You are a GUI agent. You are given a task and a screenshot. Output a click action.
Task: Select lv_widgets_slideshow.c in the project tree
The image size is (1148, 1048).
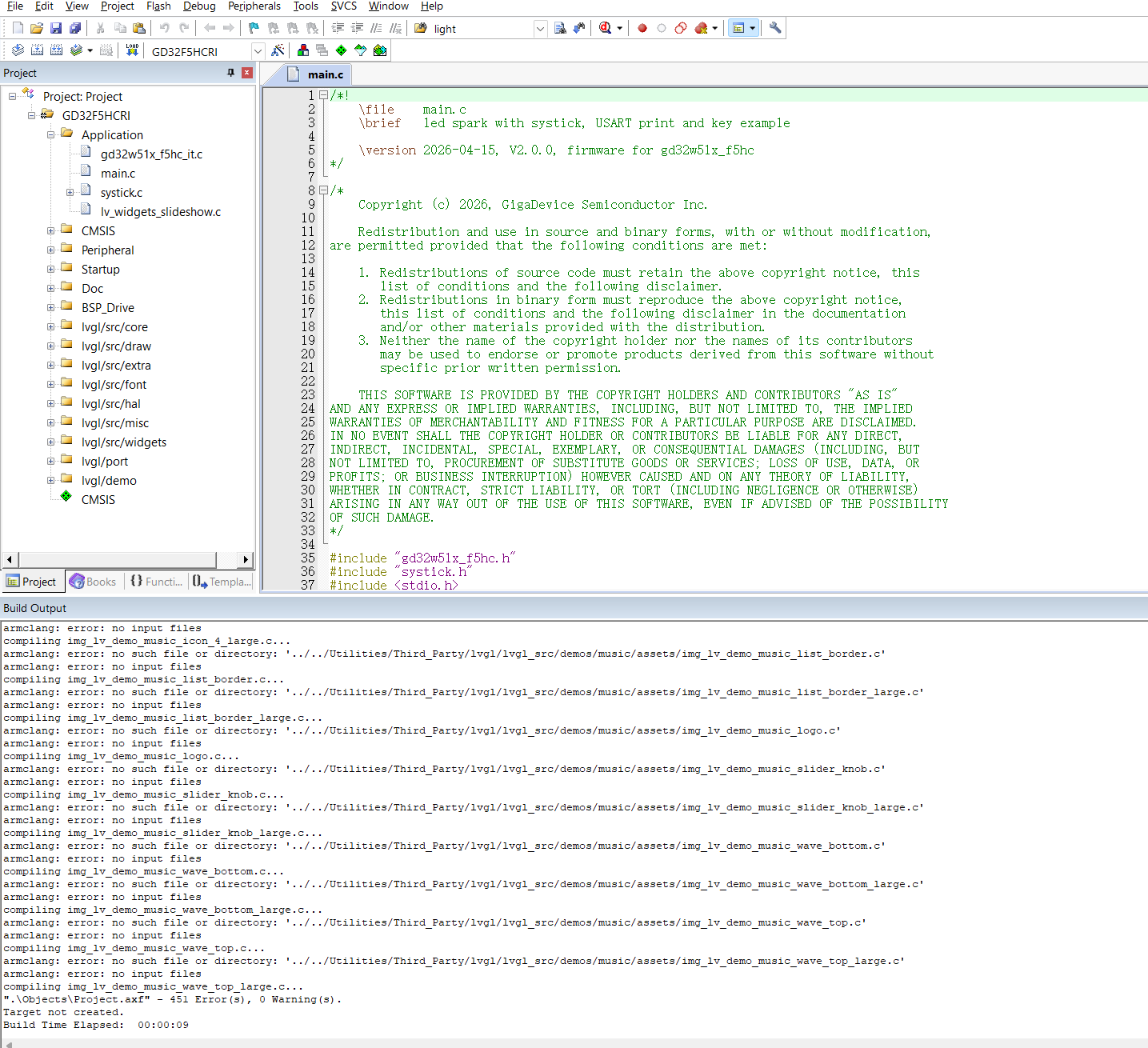pyautogui.click(x=161, y=212)
